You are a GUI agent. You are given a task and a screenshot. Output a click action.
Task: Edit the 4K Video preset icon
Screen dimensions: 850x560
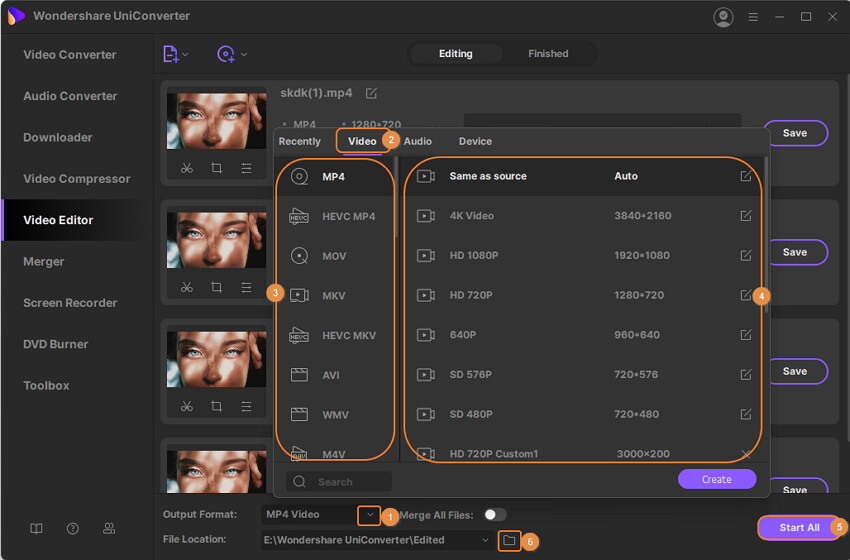tap(745, 216)
